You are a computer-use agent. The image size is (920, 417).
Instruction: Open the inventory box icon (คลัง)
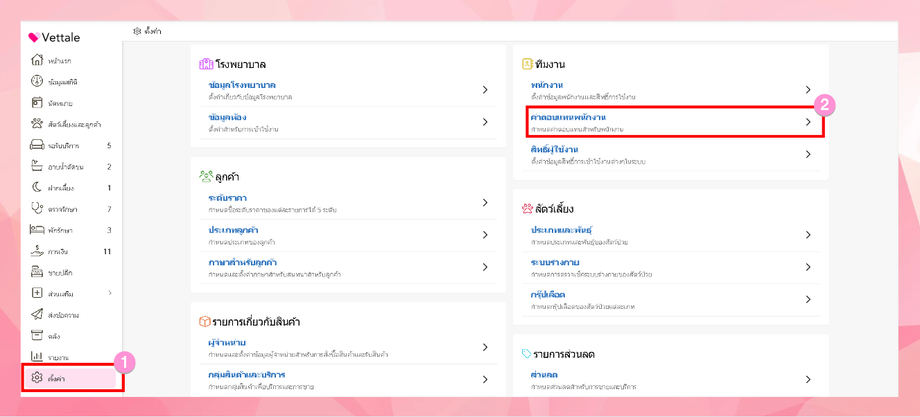(37, 336)
